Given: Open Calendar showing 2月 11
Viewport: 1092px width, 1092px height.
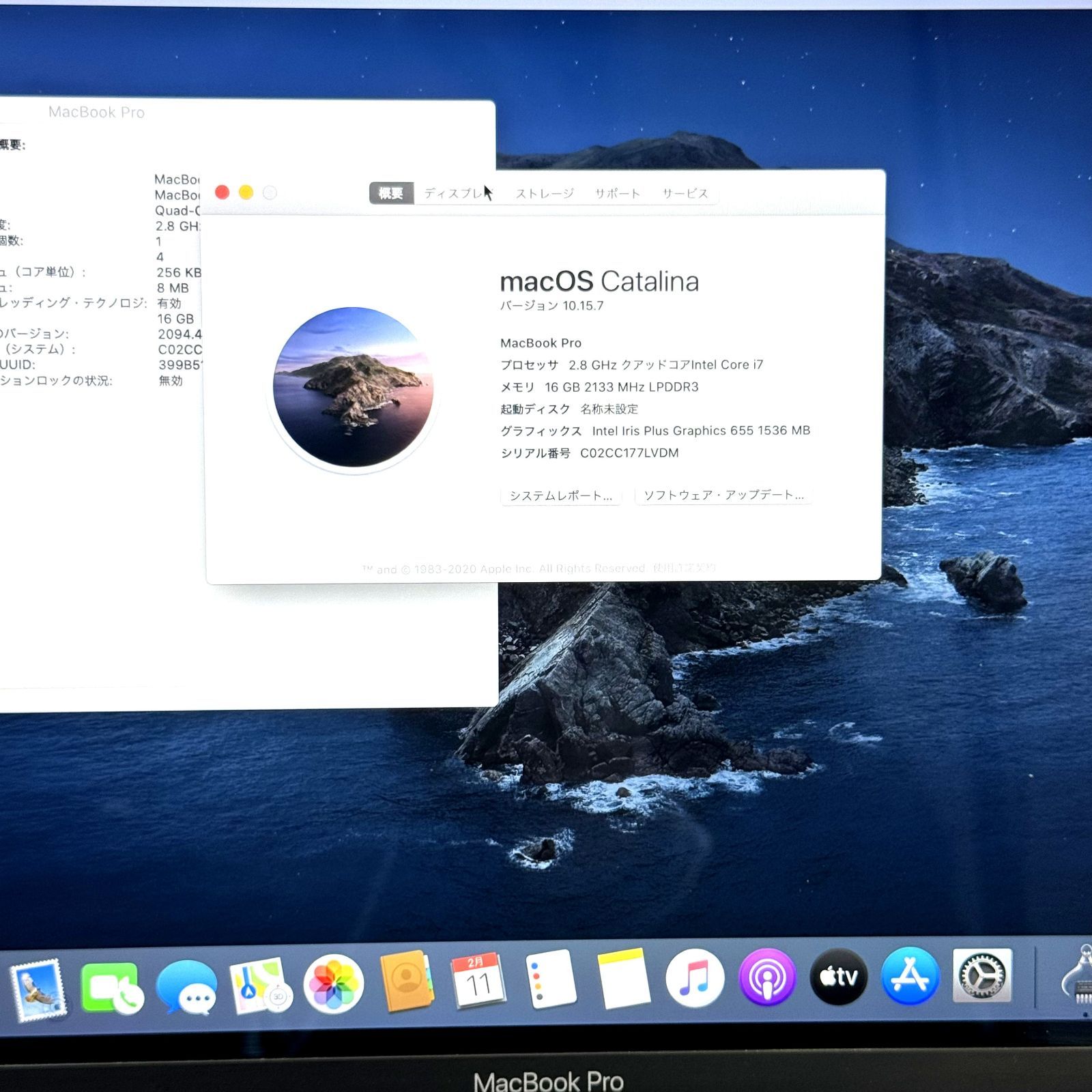Looking at the screenshot, I should click(478, 980).
